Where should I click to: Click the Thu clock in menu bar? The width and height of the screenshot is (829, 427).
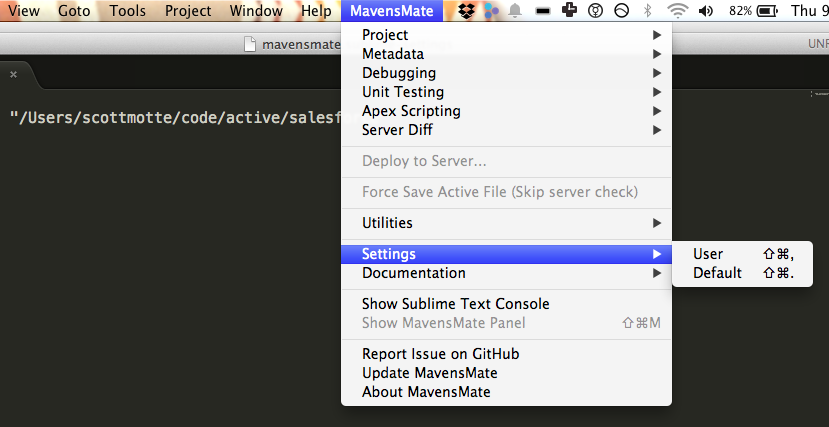[809, 11]
